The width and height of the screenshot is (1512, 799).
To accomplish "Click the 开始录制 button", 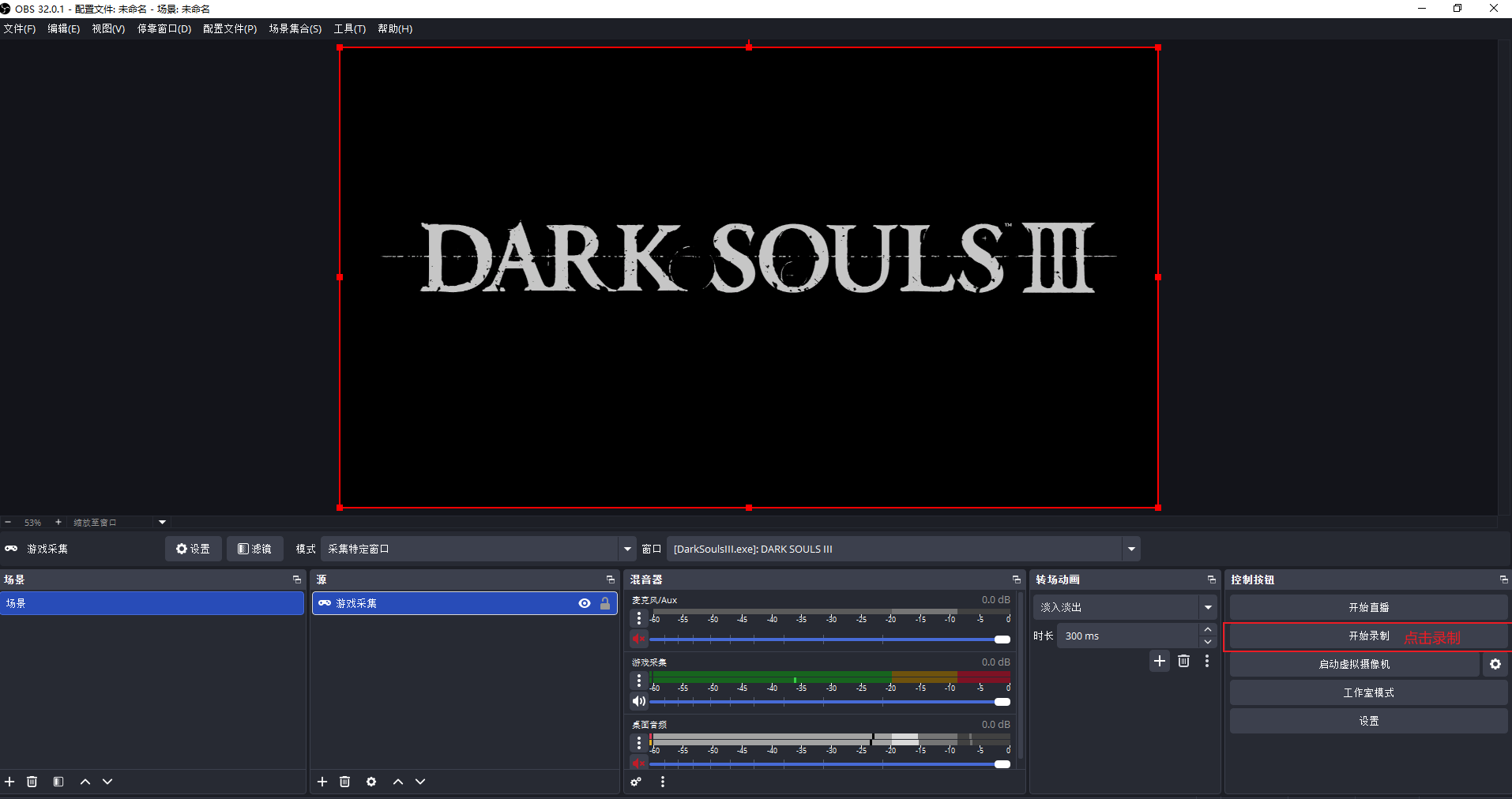I will click(x=1368, y=636).
